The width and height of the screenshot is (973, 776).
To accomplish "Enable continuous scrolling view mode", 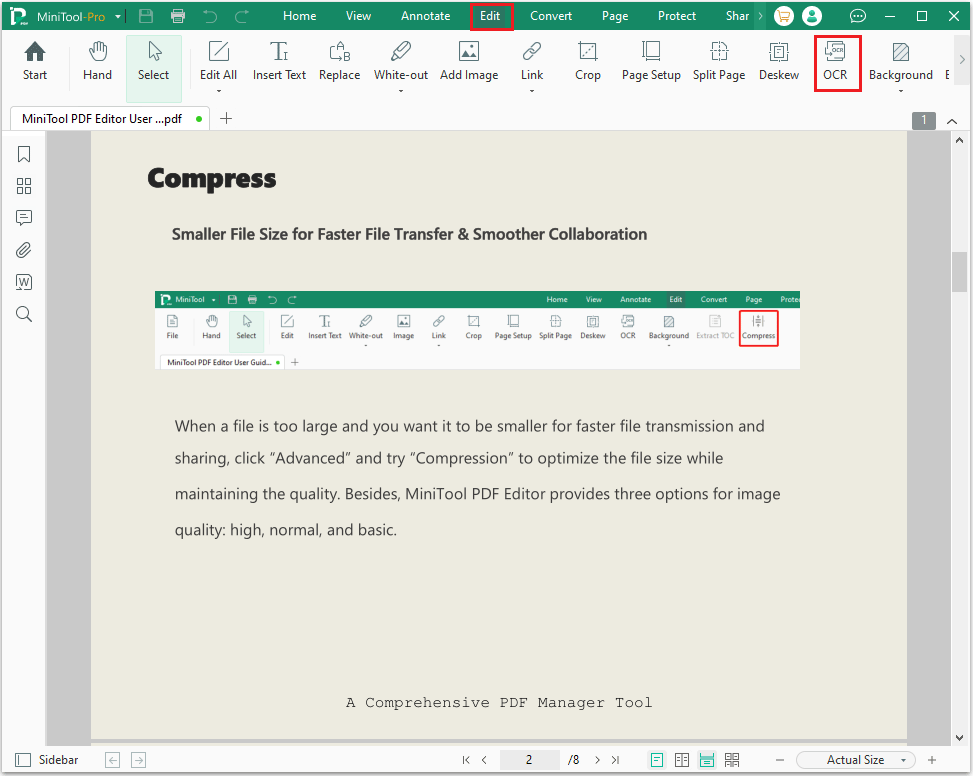I will pyautogui.click(x=707, y=760).
